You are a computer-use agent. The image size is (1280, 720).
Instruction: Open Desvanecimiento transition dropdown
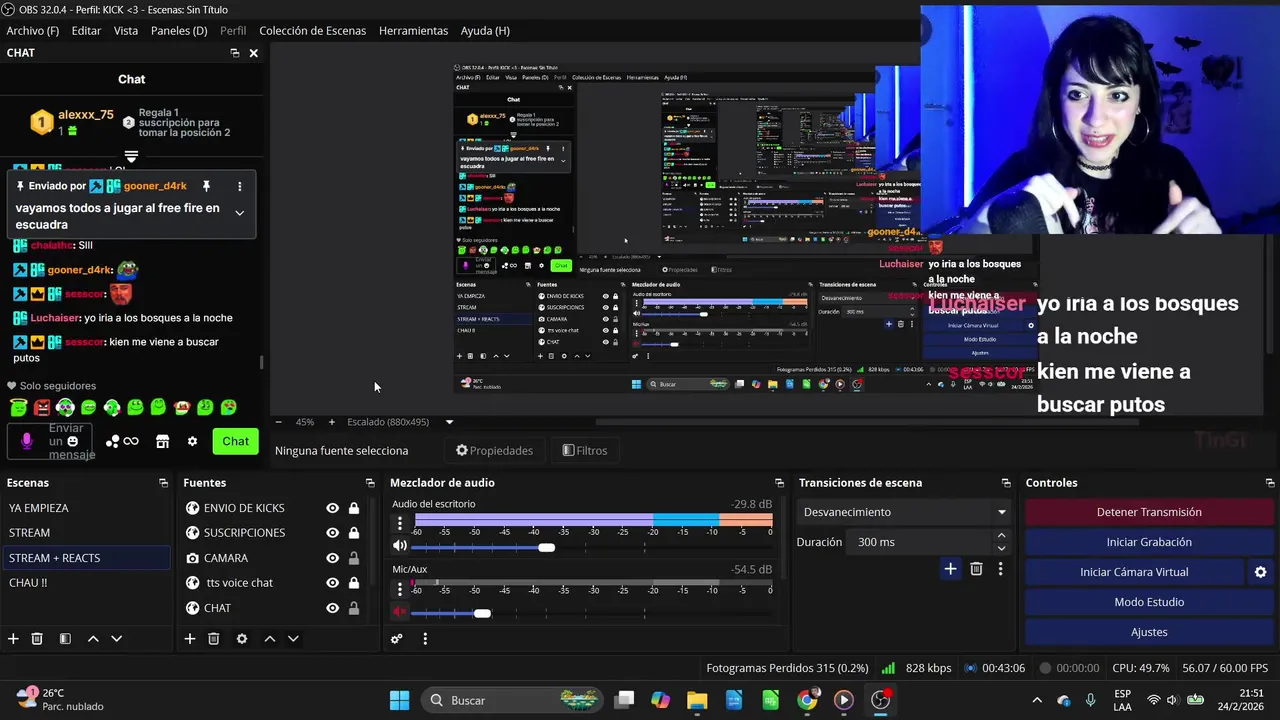tap(904, 512)
